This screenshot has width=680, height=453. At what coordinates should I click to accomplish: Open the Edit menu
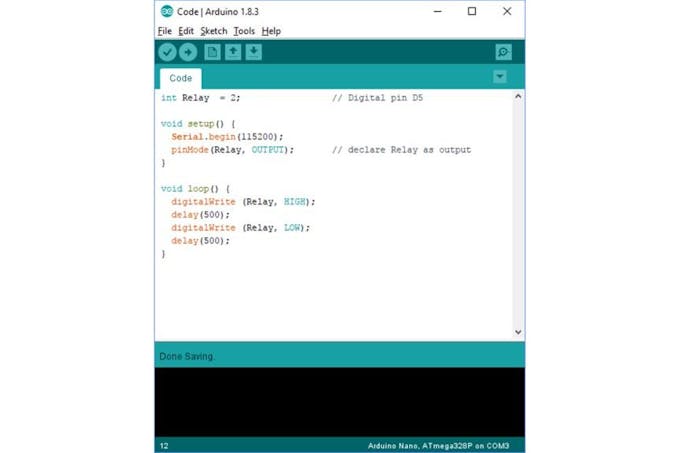186,31
